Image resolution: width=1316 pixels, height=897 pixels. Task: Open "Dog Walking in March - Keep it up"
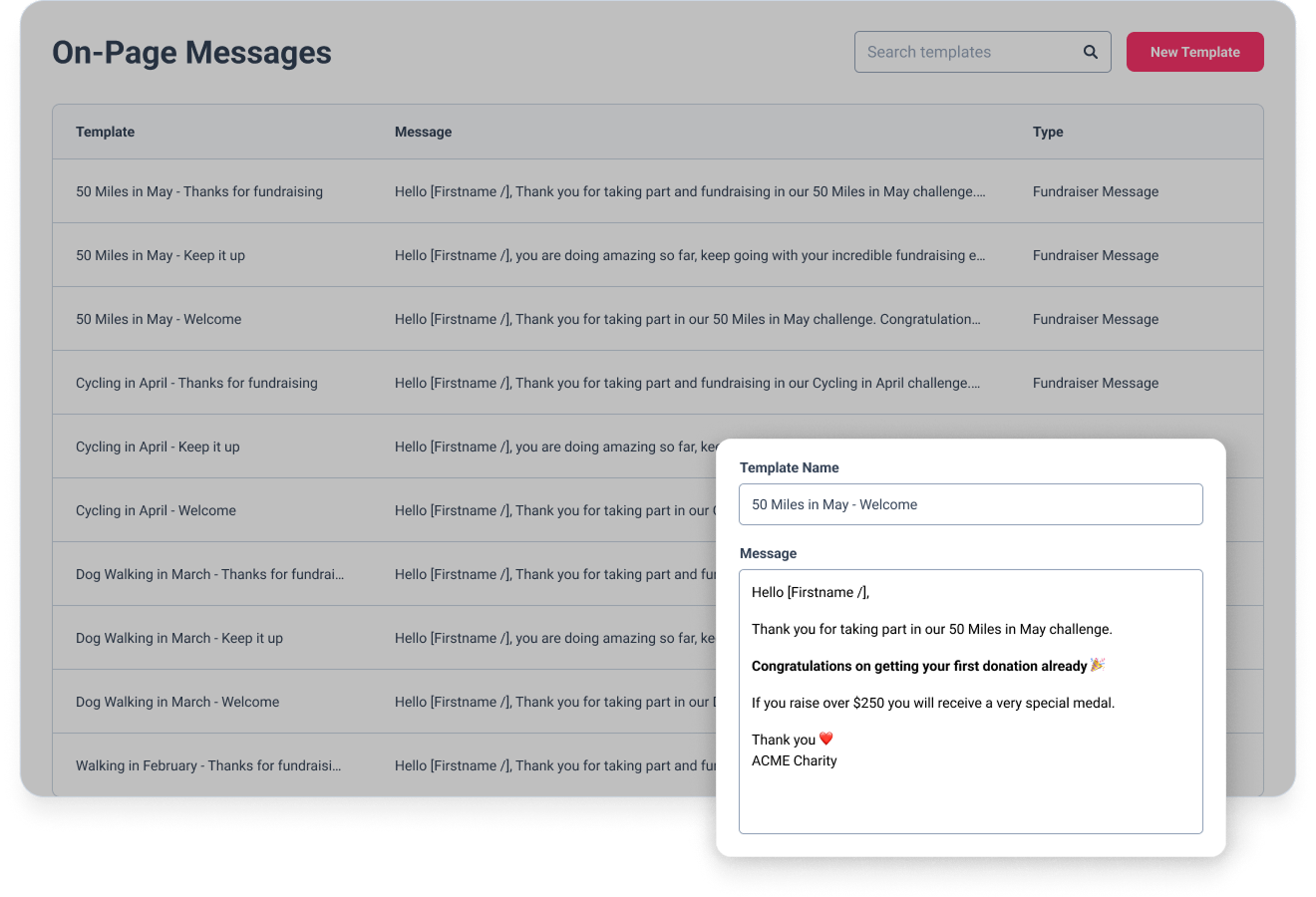pyautogui.click(x=179, y=638)
